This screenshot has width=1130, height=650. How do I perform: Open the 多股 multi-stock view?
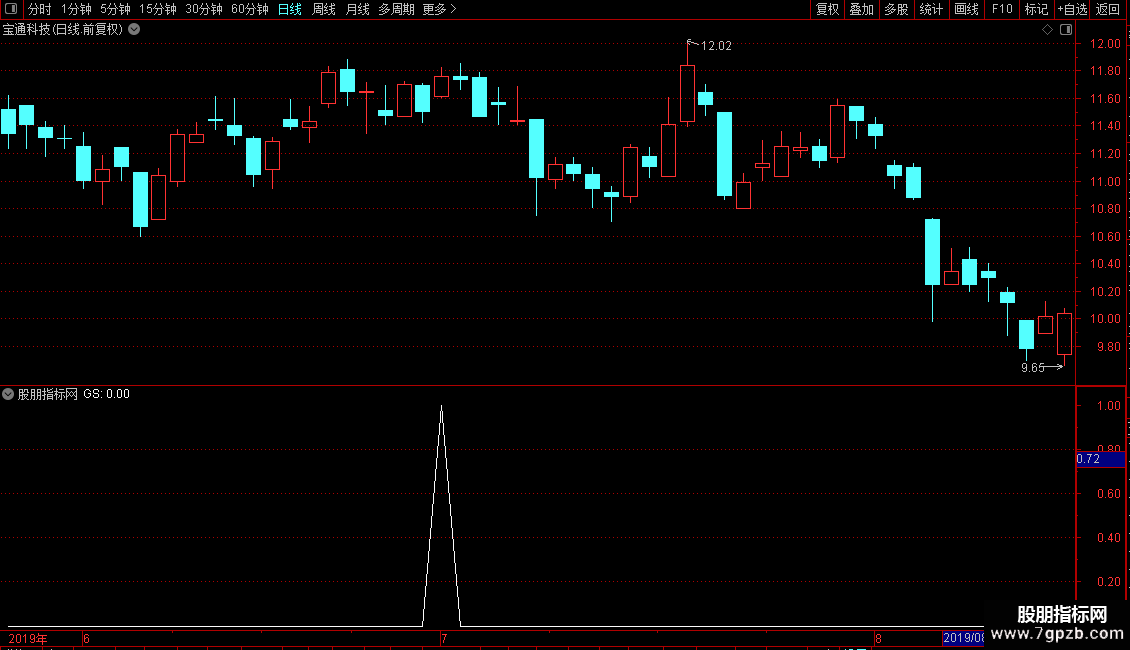896,9
